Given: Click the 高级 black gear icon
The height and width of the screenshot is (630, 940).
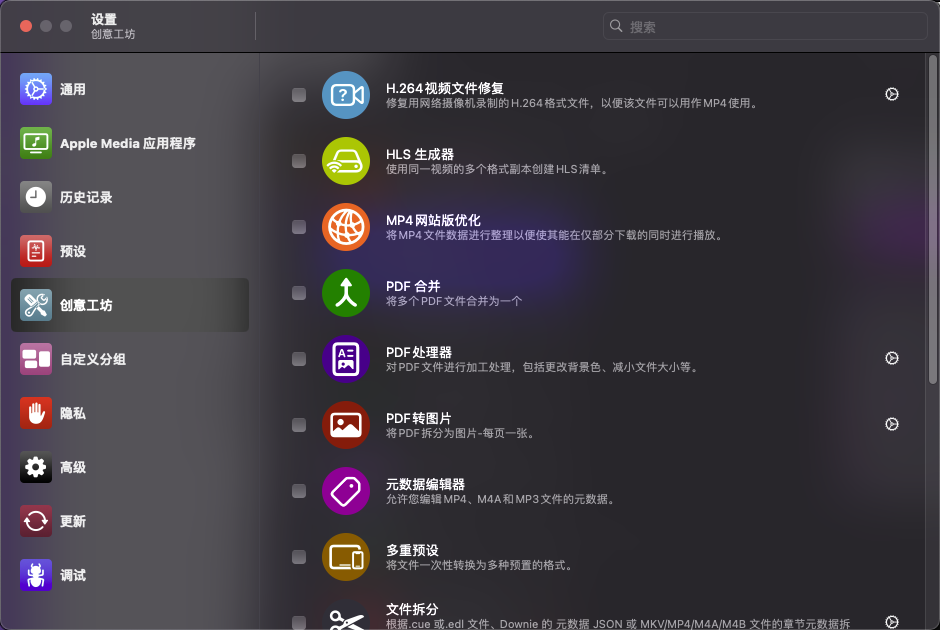Looking at the screenshot, I should [x=35, y=467].
